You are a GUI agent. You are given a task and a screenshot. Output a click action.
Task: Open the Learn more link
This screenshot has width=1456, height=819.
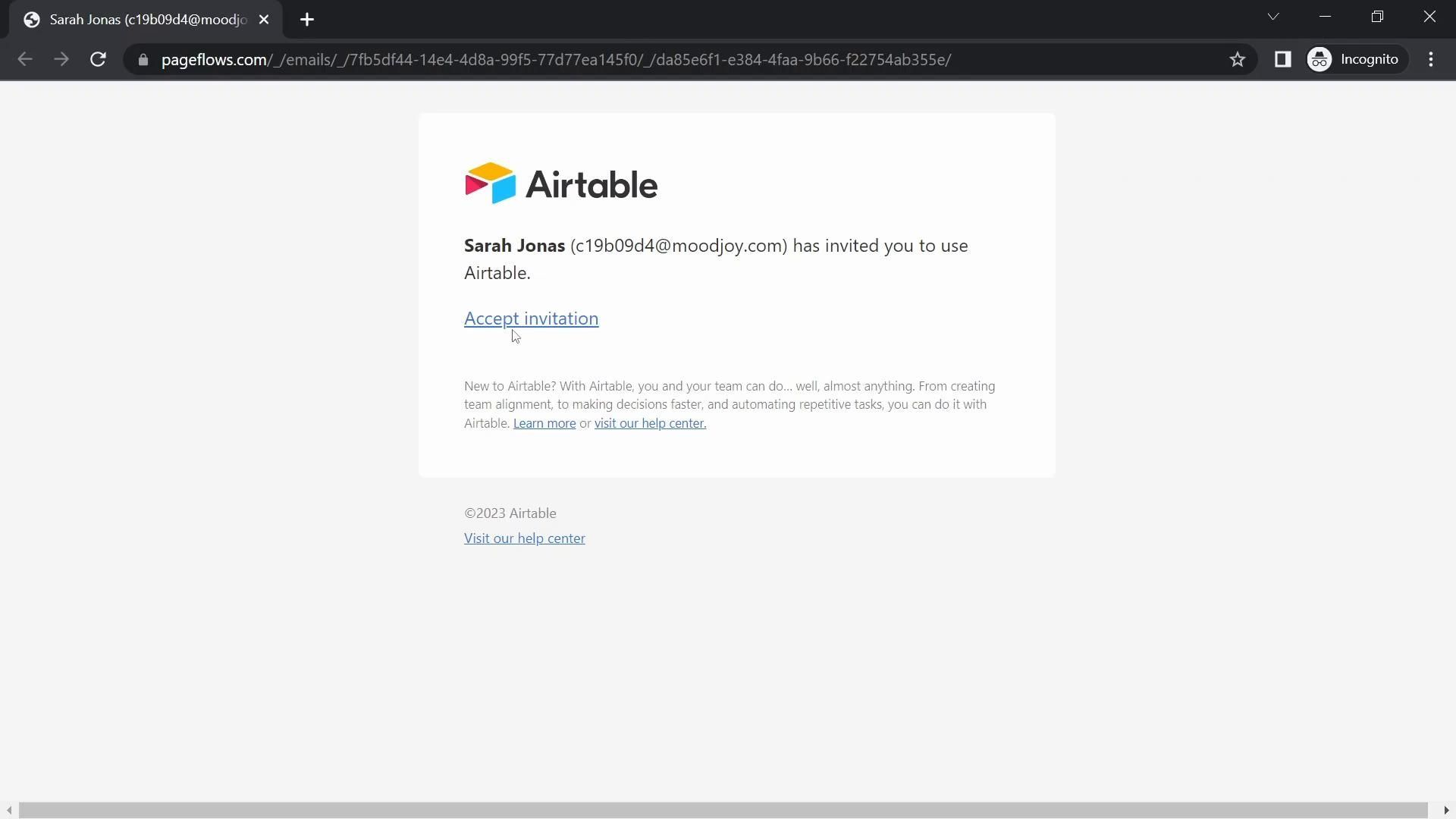pyautogui.click(x=544, y=423)
